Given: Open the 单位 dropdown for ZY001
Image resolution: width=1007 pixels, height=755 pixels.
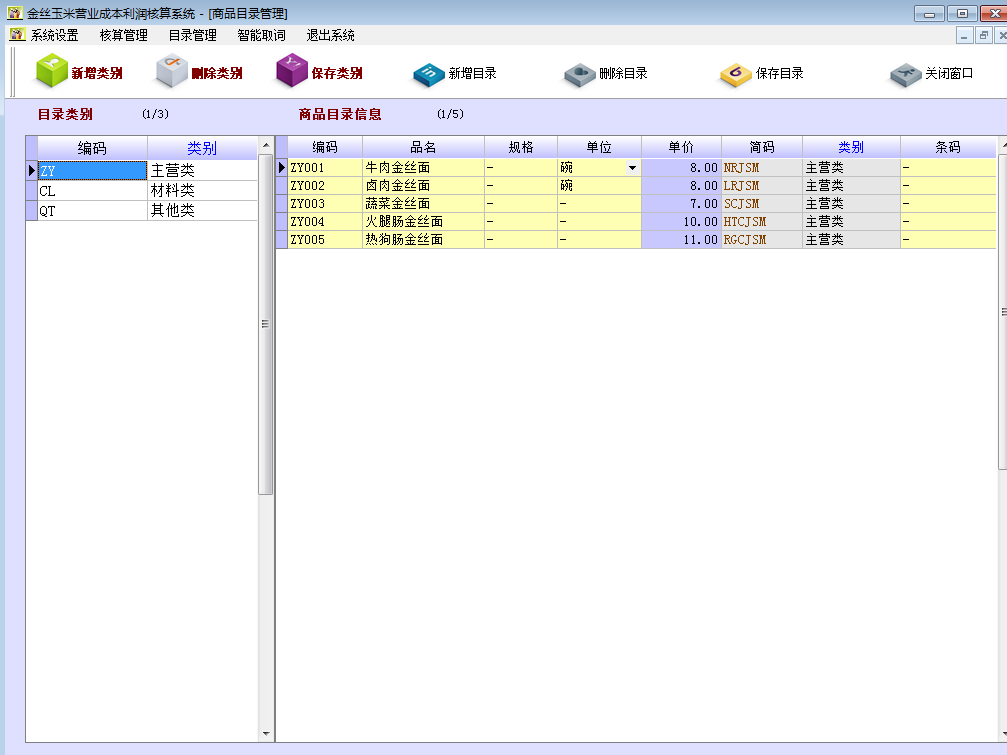Looking at the screenshot, I should click(x=631, y=168).
